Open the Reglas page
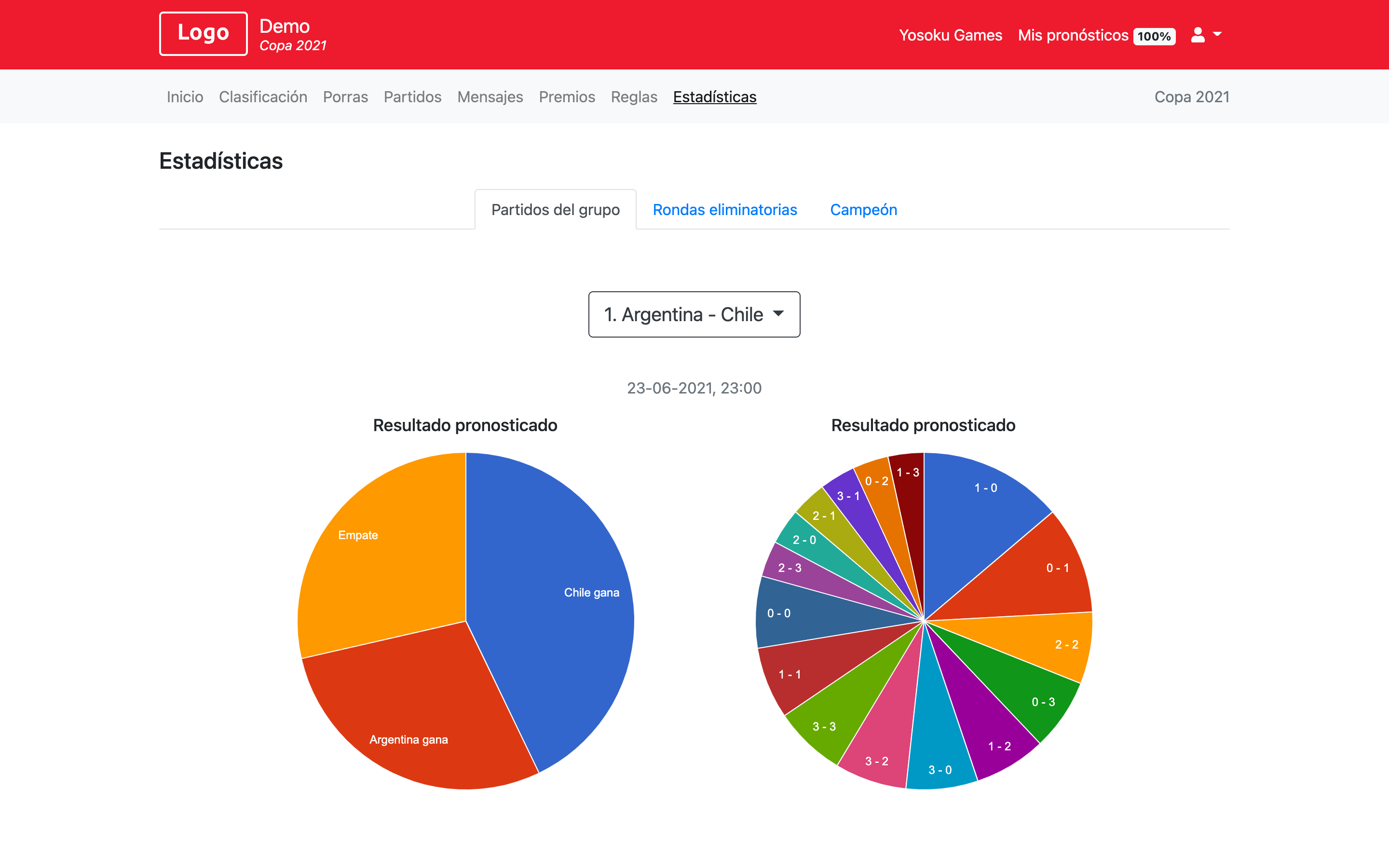Screen dimensions: 1389x868 (x=634, y=96)
